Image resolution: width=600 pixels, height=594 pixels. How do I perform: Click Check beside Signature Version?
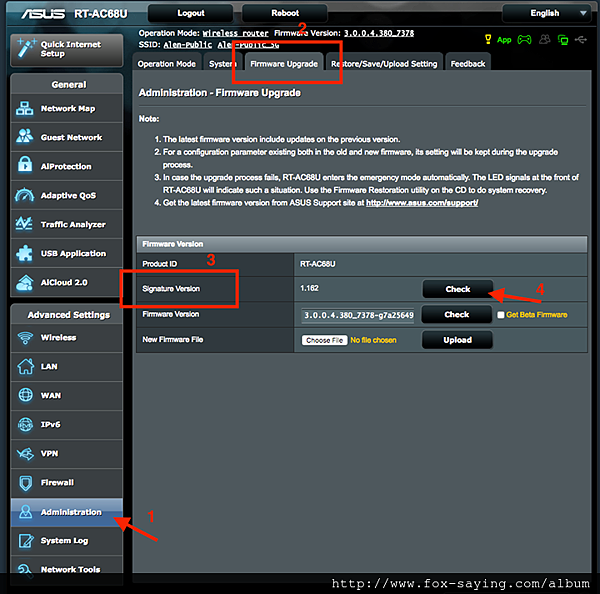pyautogui.click(x=458, y=289)
